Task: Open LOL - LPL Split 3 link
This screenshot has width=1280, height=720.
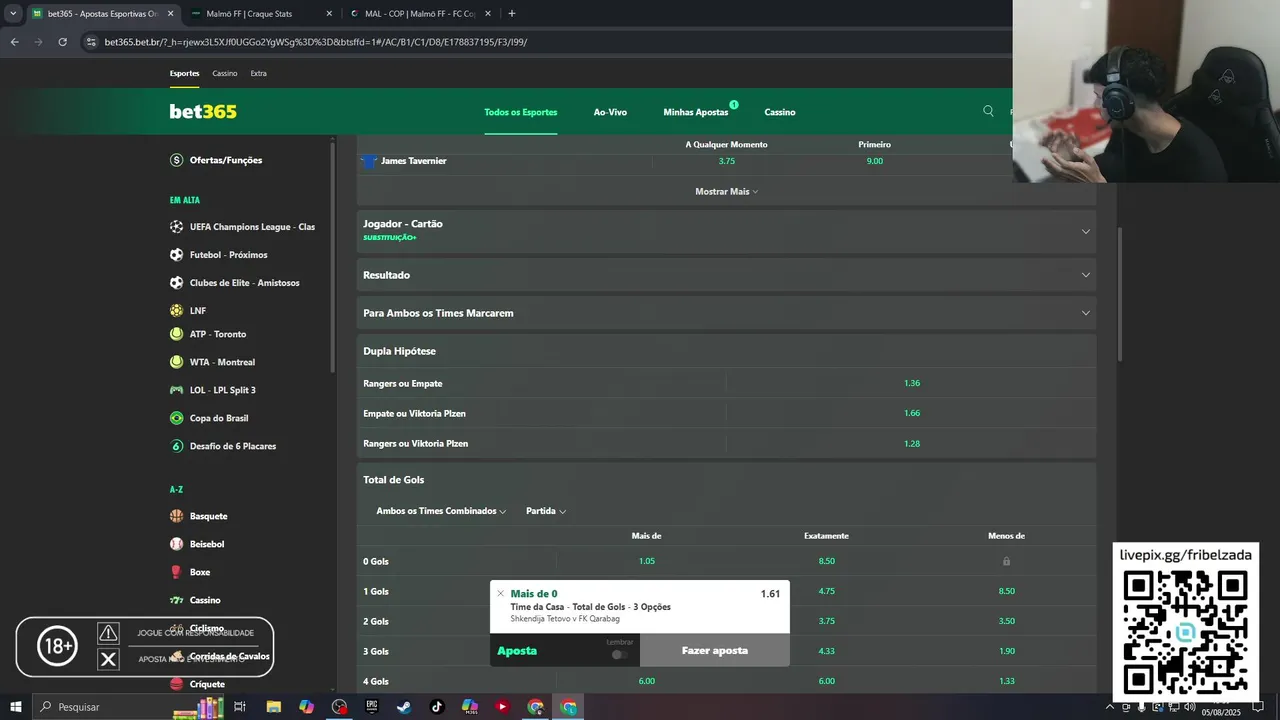Action: [223, 390]
